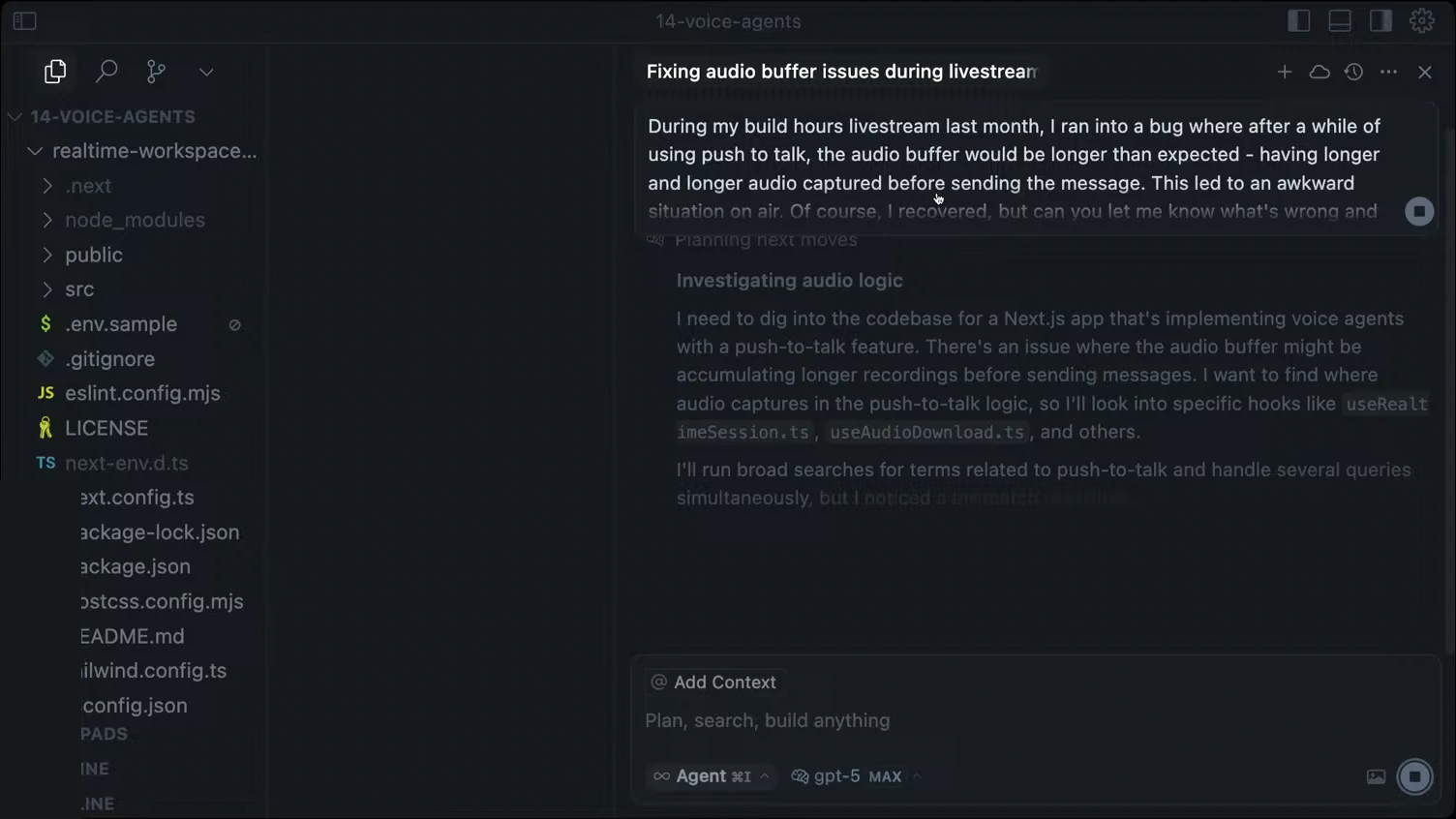
Task: Click the cloud agents icon
Action: [1319, 72]
